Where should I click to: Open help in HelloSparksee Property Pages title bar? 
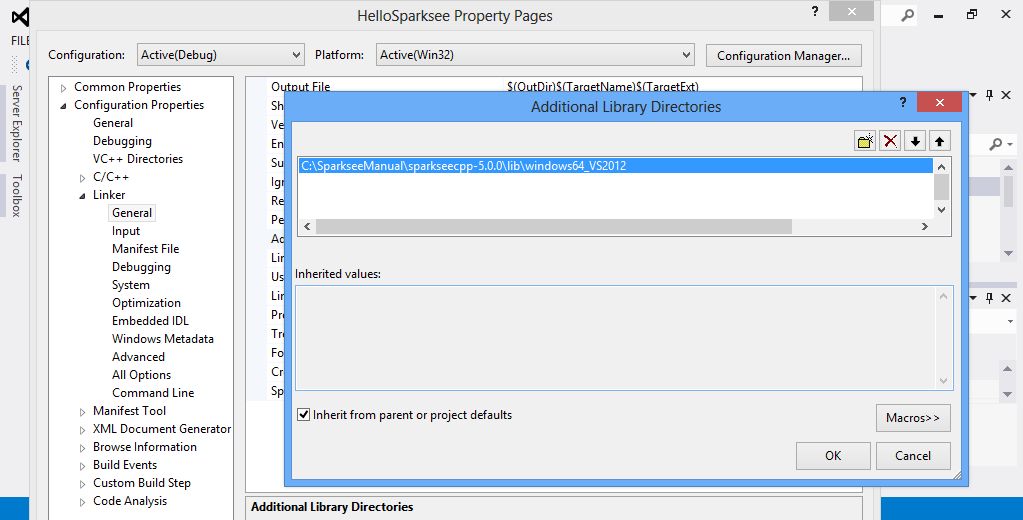(x=815, y=11)
